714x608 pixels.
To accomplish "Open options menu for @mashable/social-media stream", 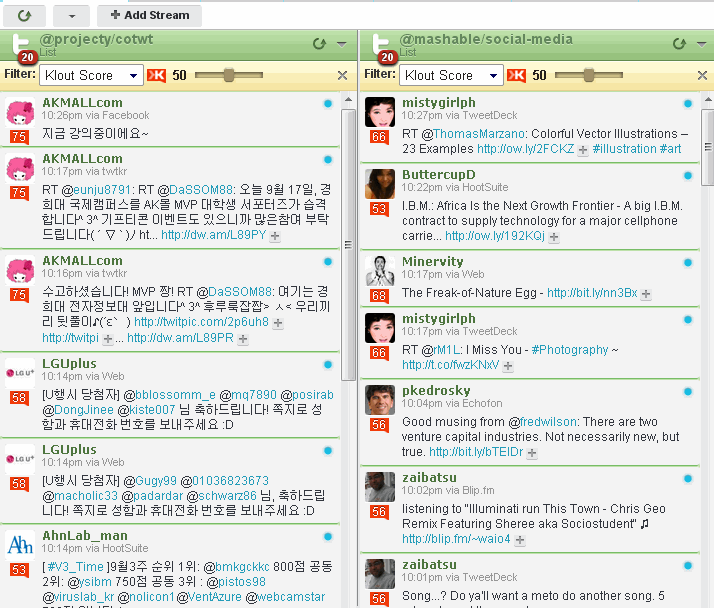I will pos(702,44).
